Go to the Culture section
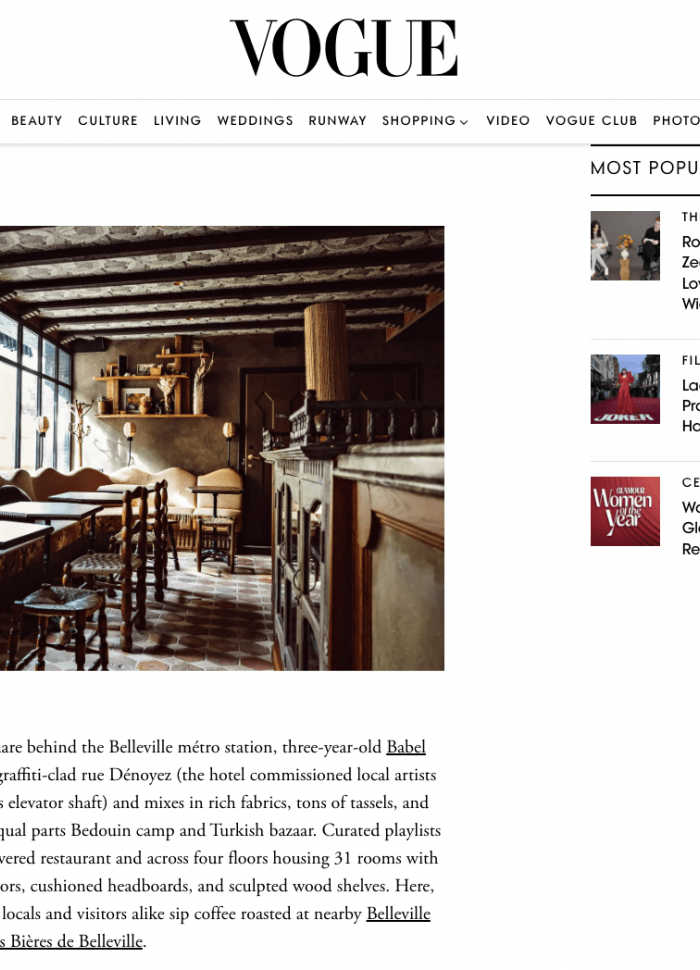 (x=108, y=121)
